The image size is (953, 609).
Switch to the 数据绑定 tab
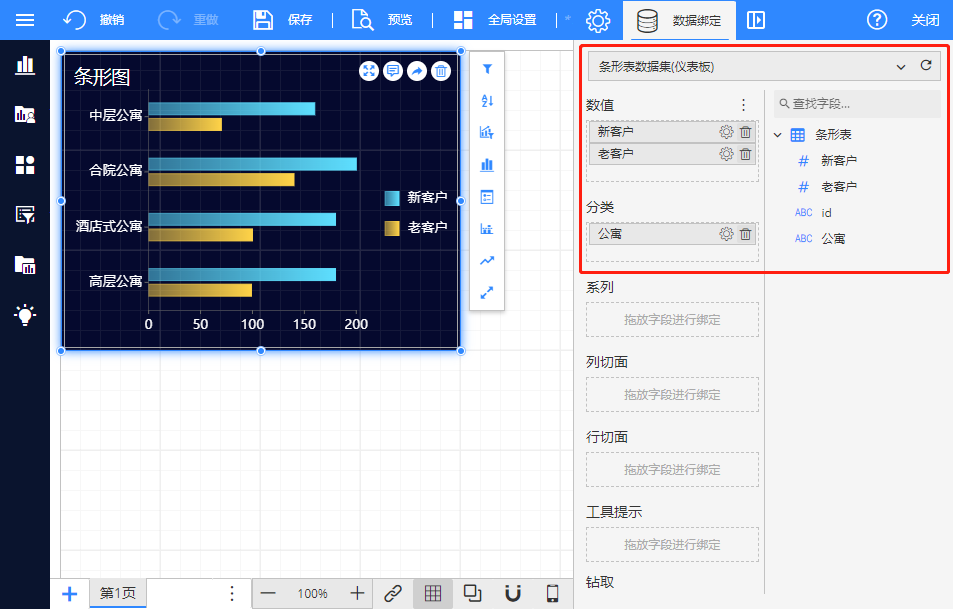point(680,20)
